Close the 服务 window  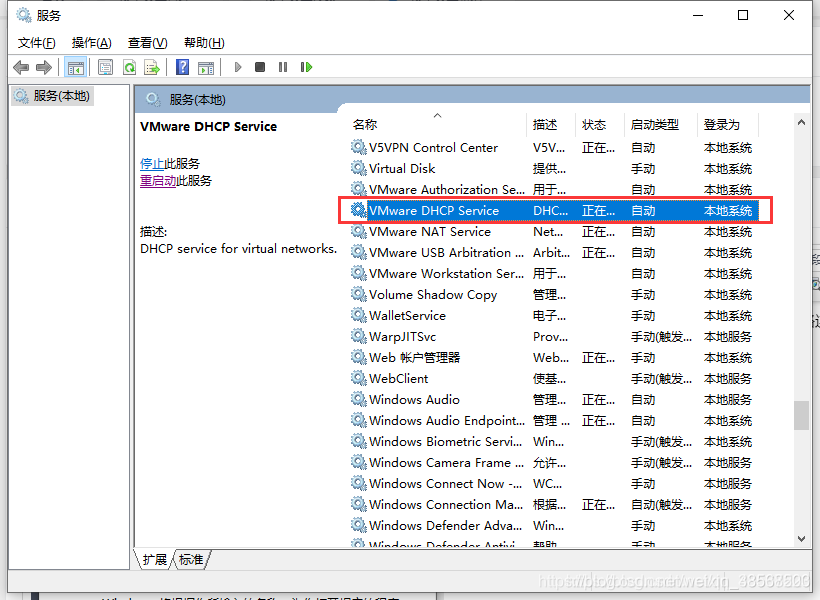click(789, 15)
